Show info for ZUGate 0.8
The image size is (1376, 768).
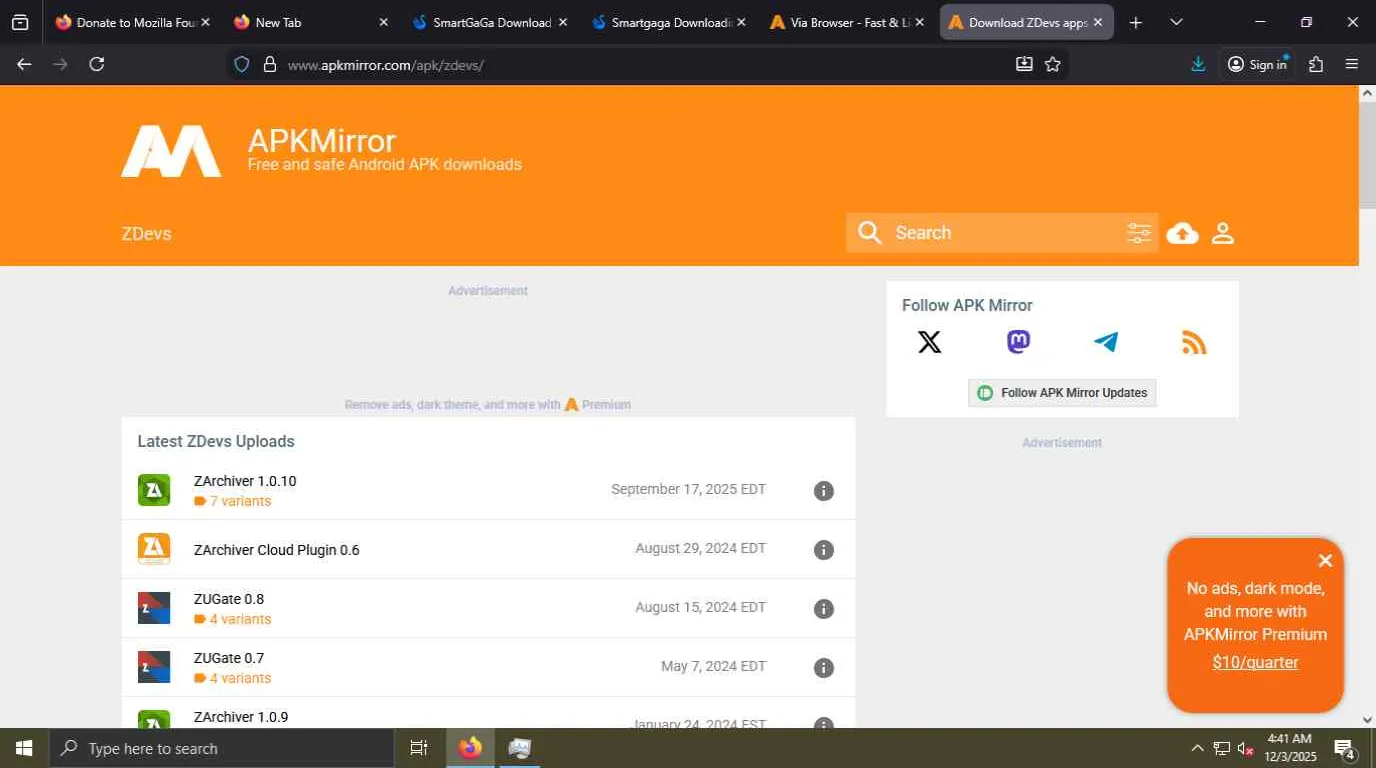[x=824, y=609]
